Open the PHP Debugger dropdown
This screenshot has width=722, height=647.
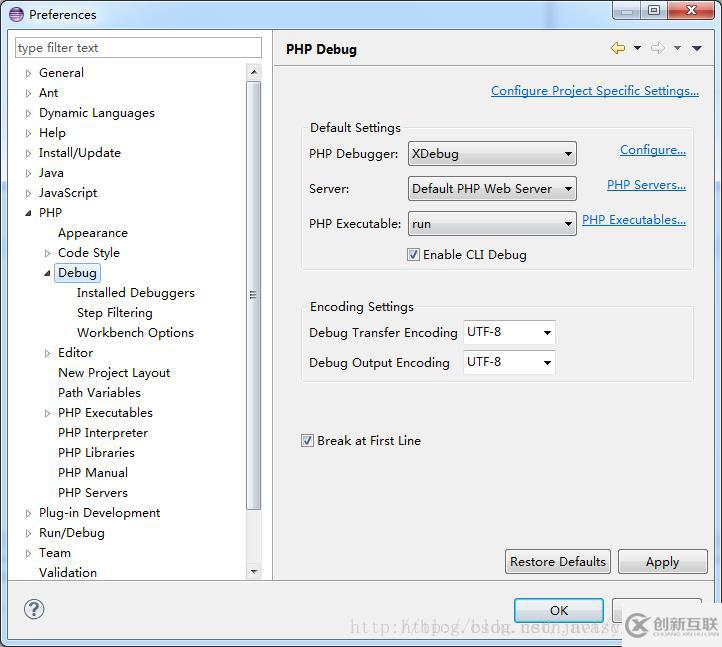pos(492,154)
